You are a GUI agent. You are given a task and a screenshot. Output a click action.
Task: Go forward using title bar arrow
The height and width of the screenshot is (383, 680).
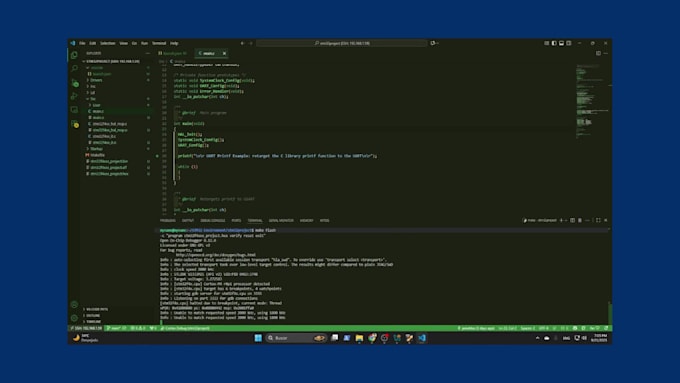click(x=251, y=43)
